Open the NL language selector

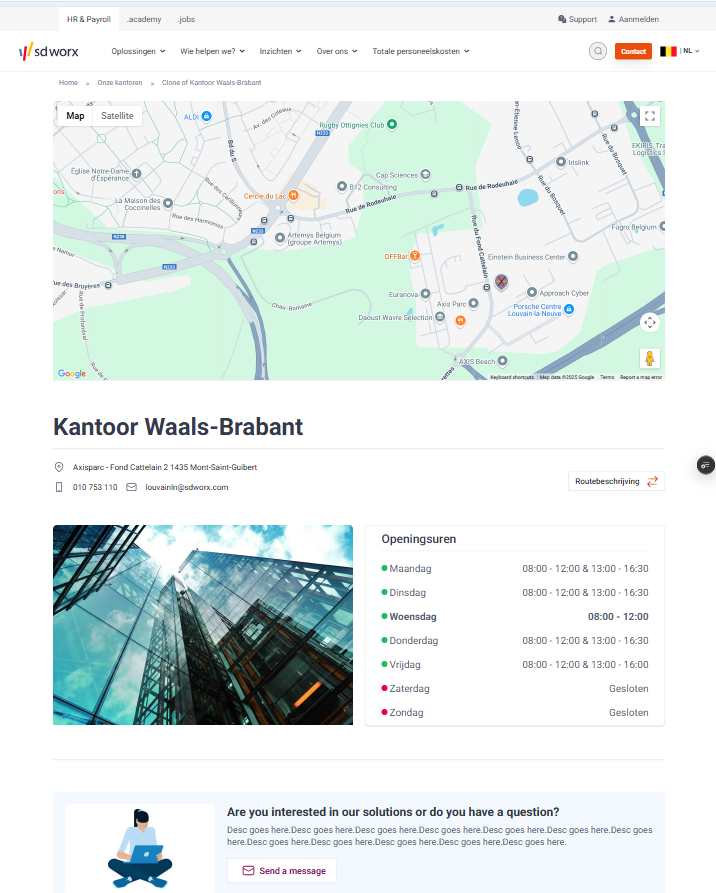691,51
